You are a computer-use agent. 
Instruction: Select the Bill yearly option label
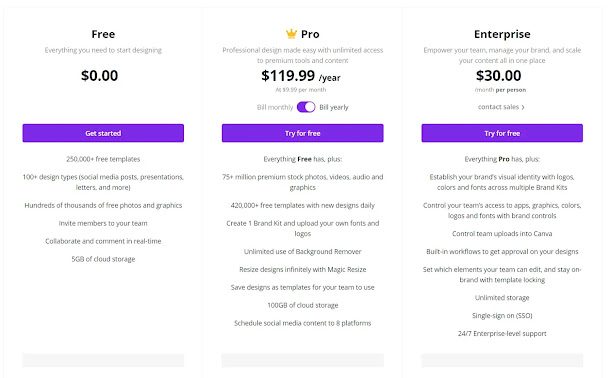point(334,107)
